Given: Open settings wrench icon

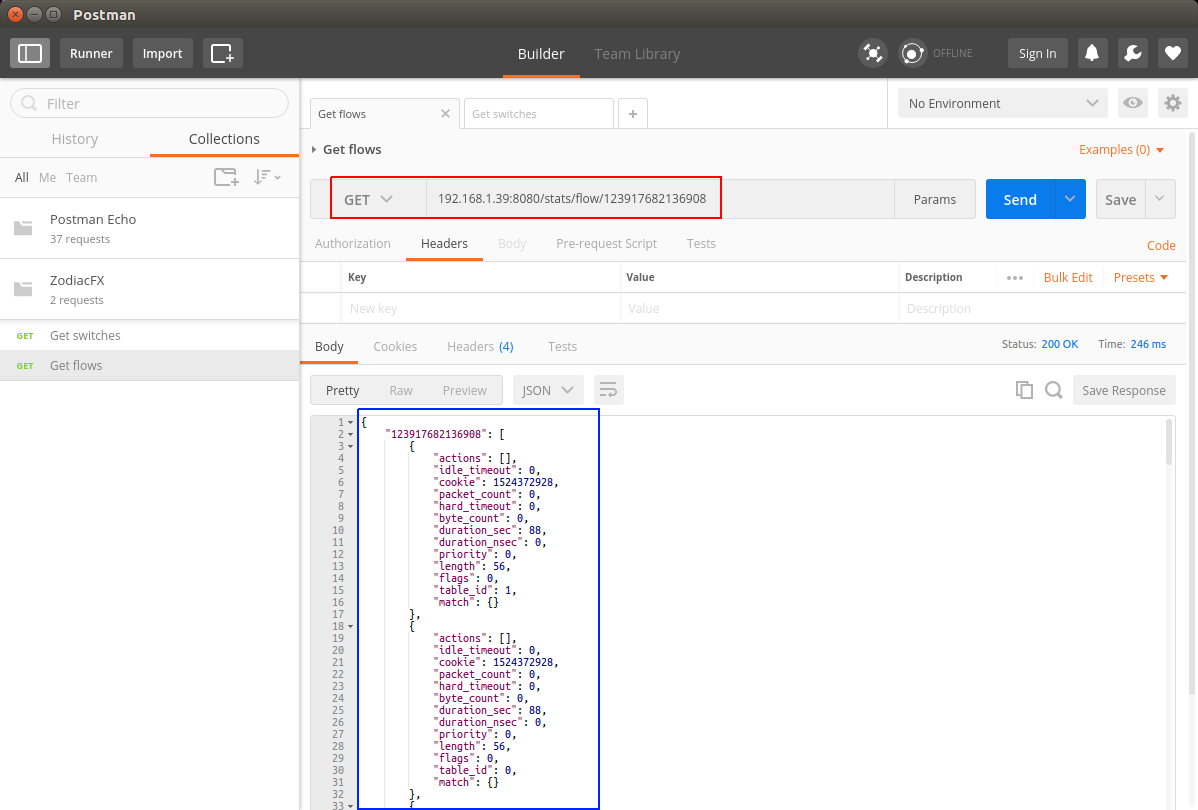Looking at the screenshot, I should coord(1132,53).
